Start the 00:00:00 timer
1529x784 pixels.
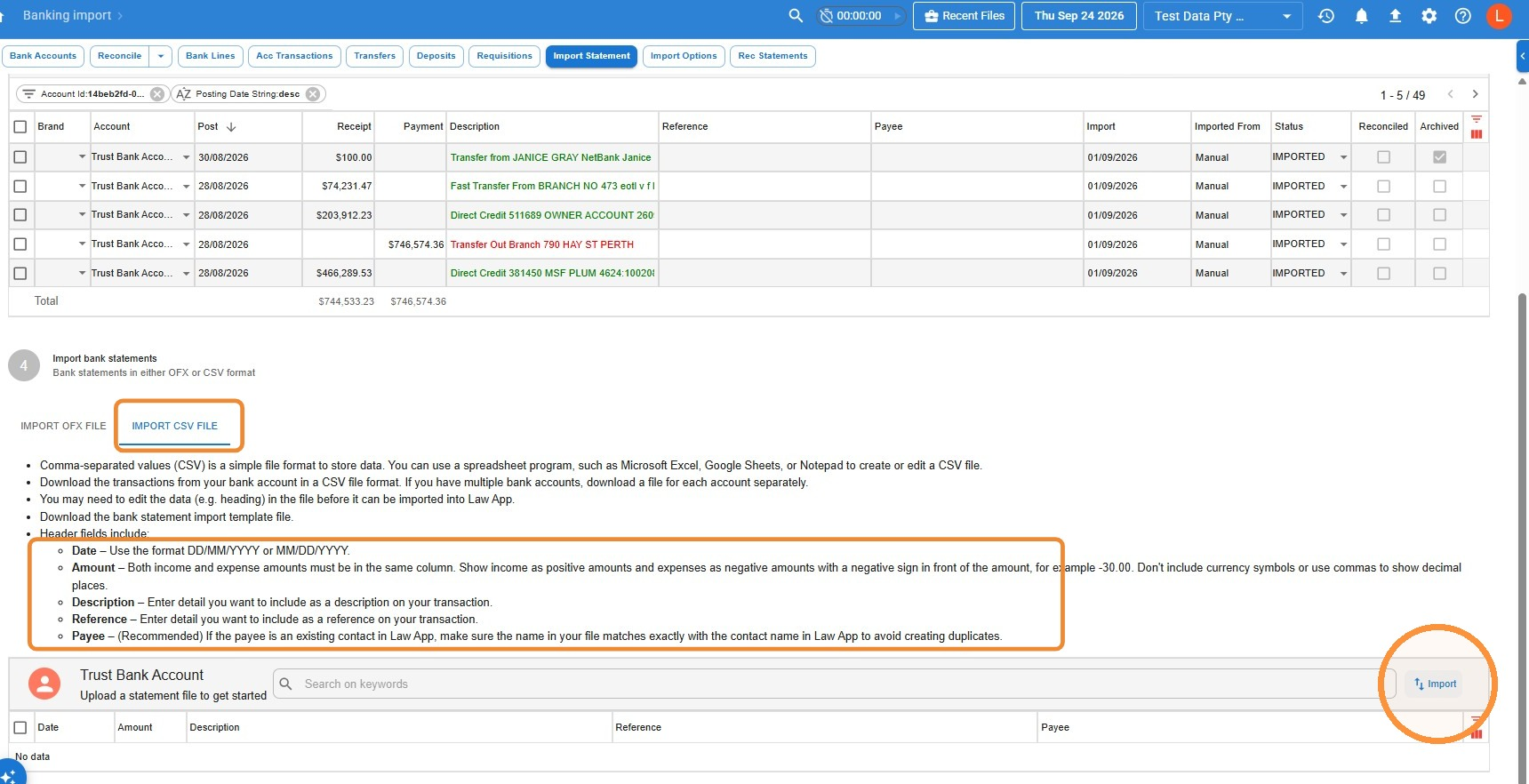897,16
